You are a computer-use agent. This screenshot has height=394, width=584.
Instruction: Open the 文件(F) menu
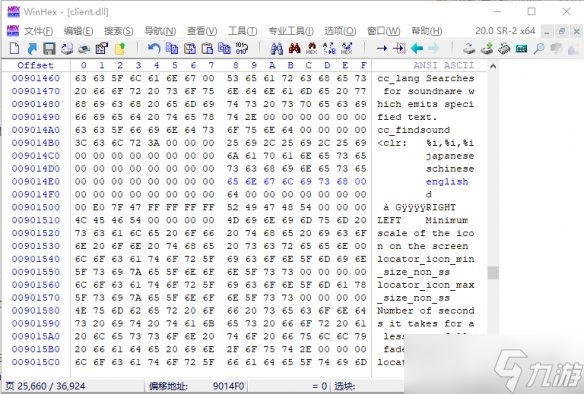click(38, 31)
